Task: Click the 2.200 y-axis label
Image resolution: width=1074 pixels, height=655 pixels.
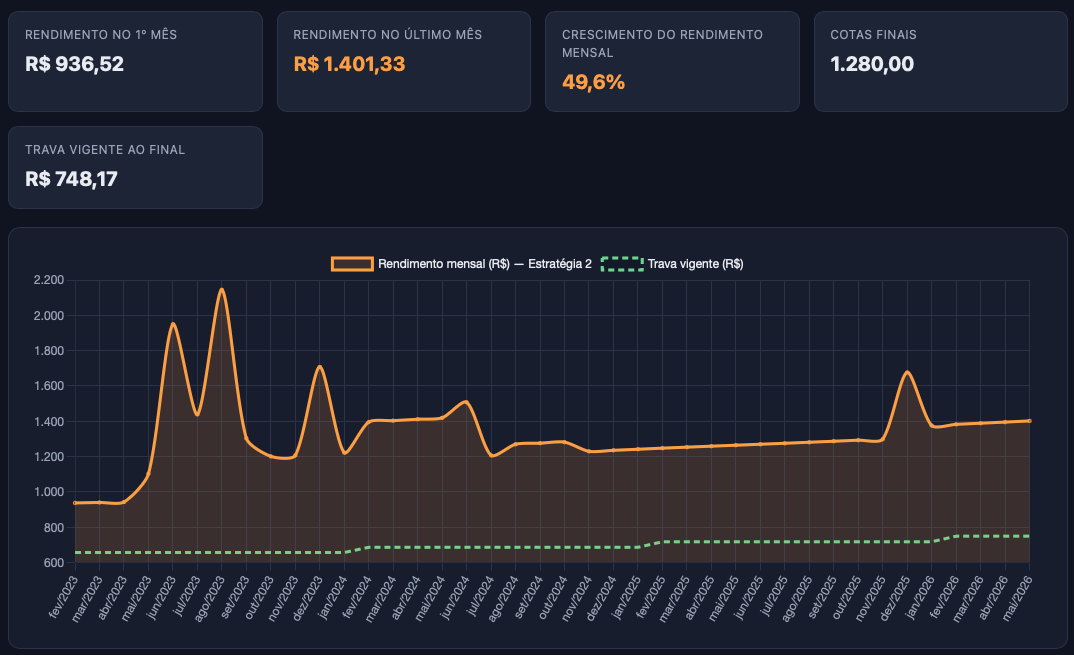Action: (49, 280)
